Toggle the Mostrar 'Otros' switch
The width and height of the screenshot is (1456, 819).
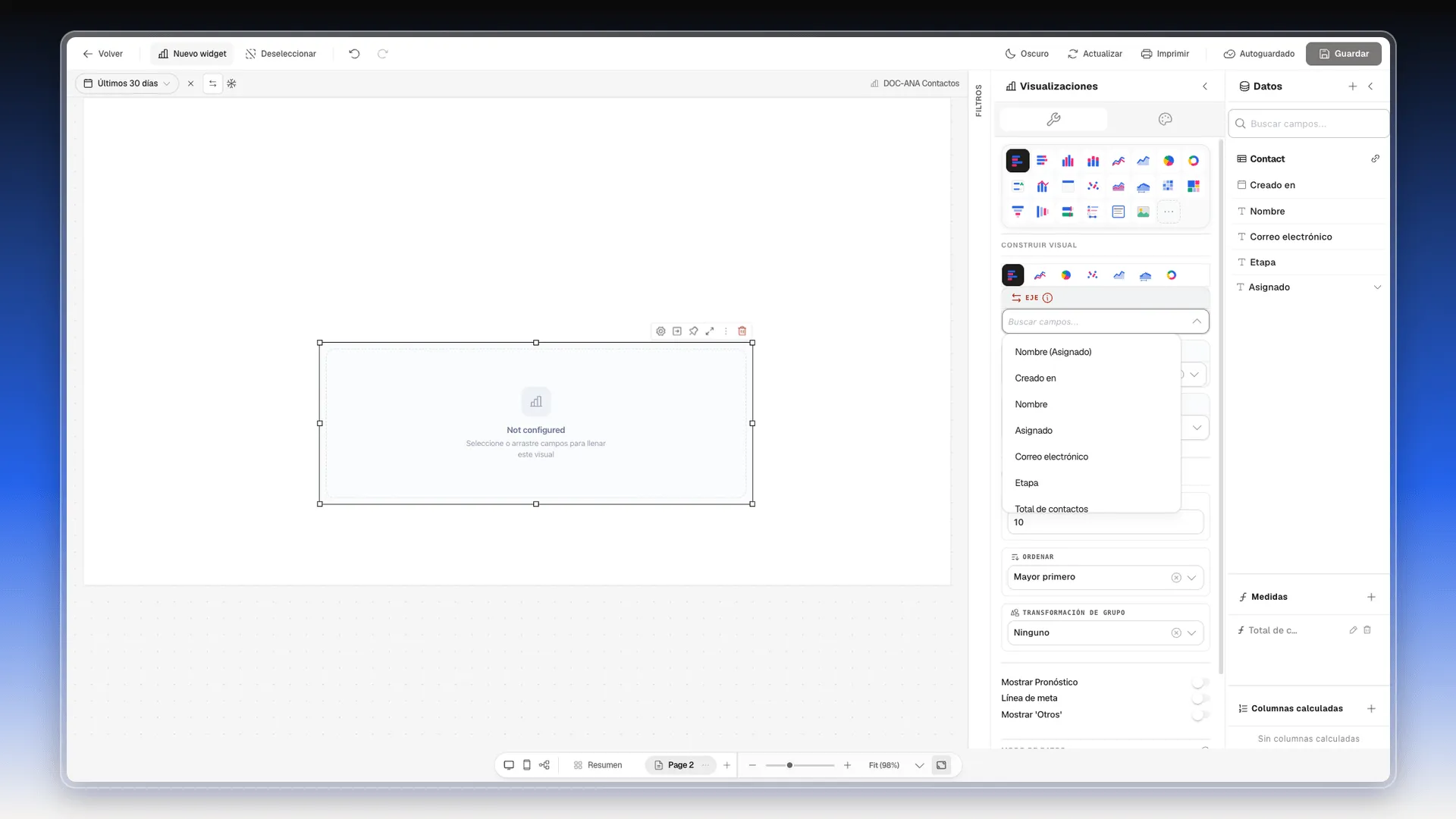[x=1199, y=715]
